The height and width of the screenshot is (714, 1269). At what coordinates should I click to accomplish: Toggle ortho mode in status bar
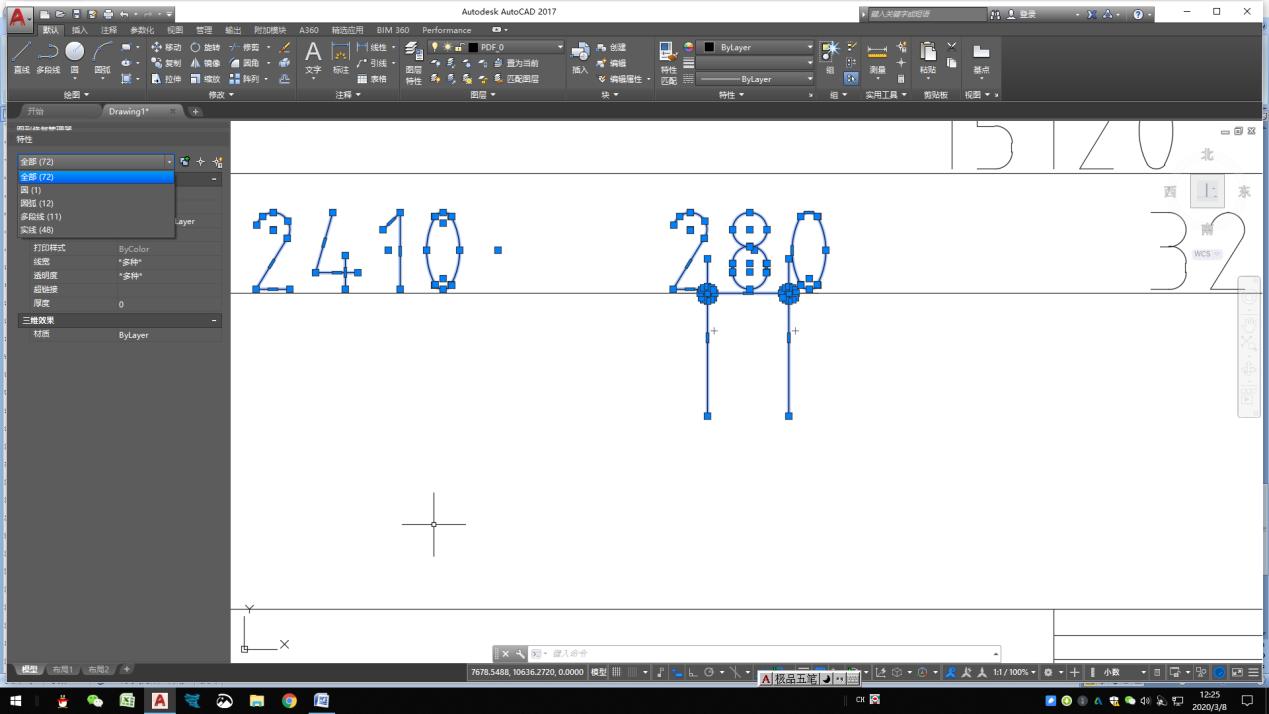(x=693, y=673)
